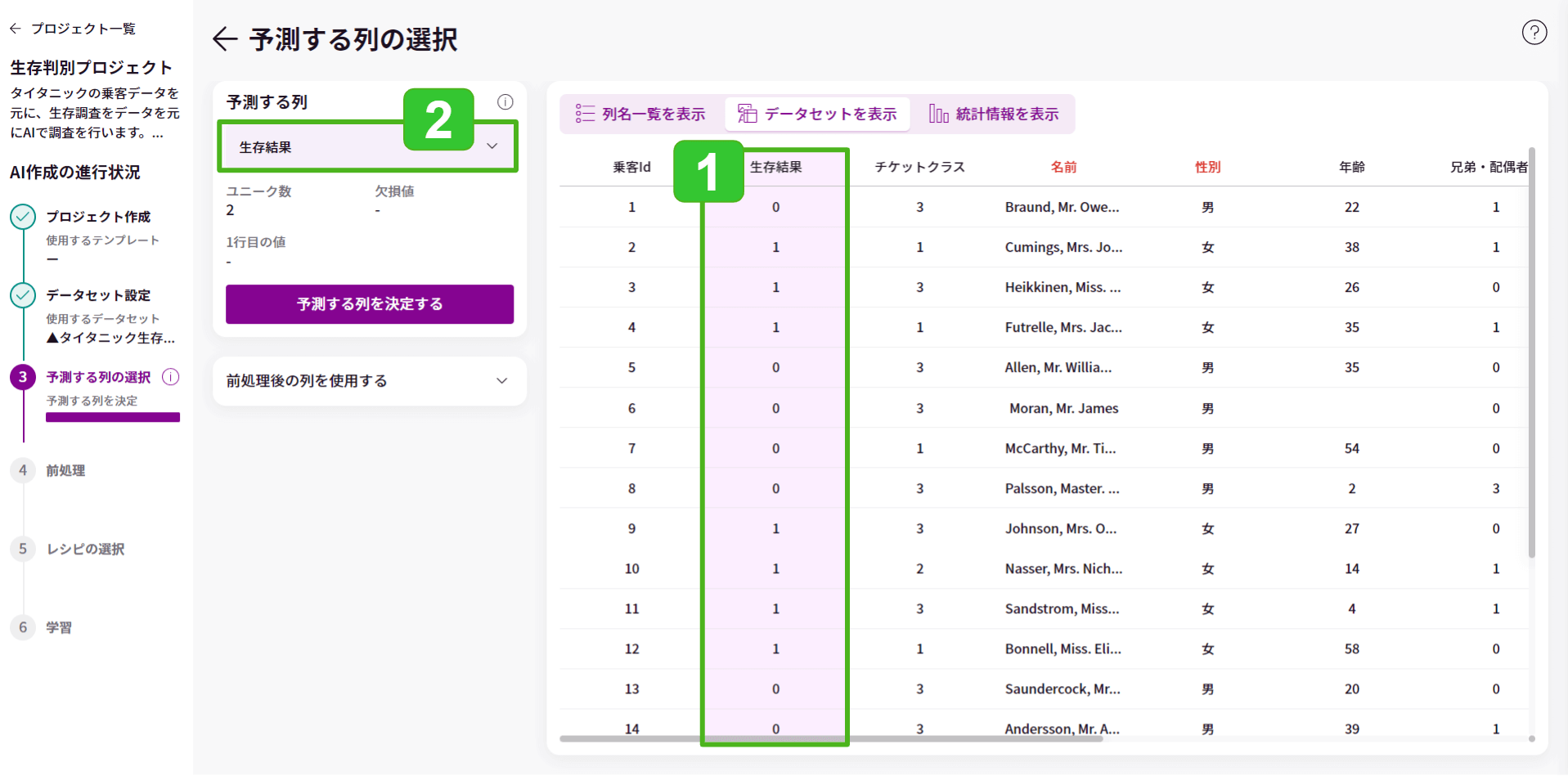The image size is (1568, 776).
Task: Click the Futrelle, Mrs. Jac... name cell
Action: [x=1063, y=327]
